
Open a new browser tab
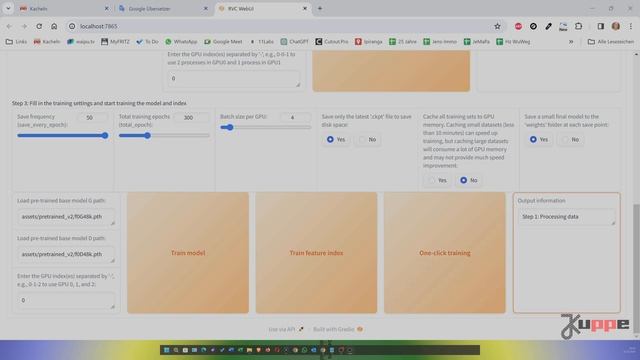click(x=320, y=8)
